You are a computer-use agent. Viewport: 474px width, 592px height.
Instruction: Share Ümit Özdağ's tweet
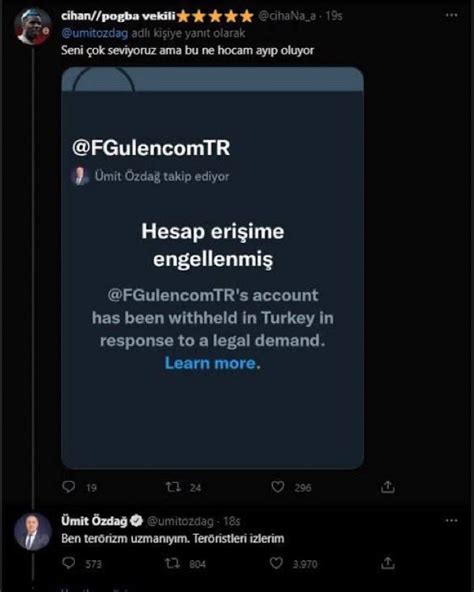point(388,563)
